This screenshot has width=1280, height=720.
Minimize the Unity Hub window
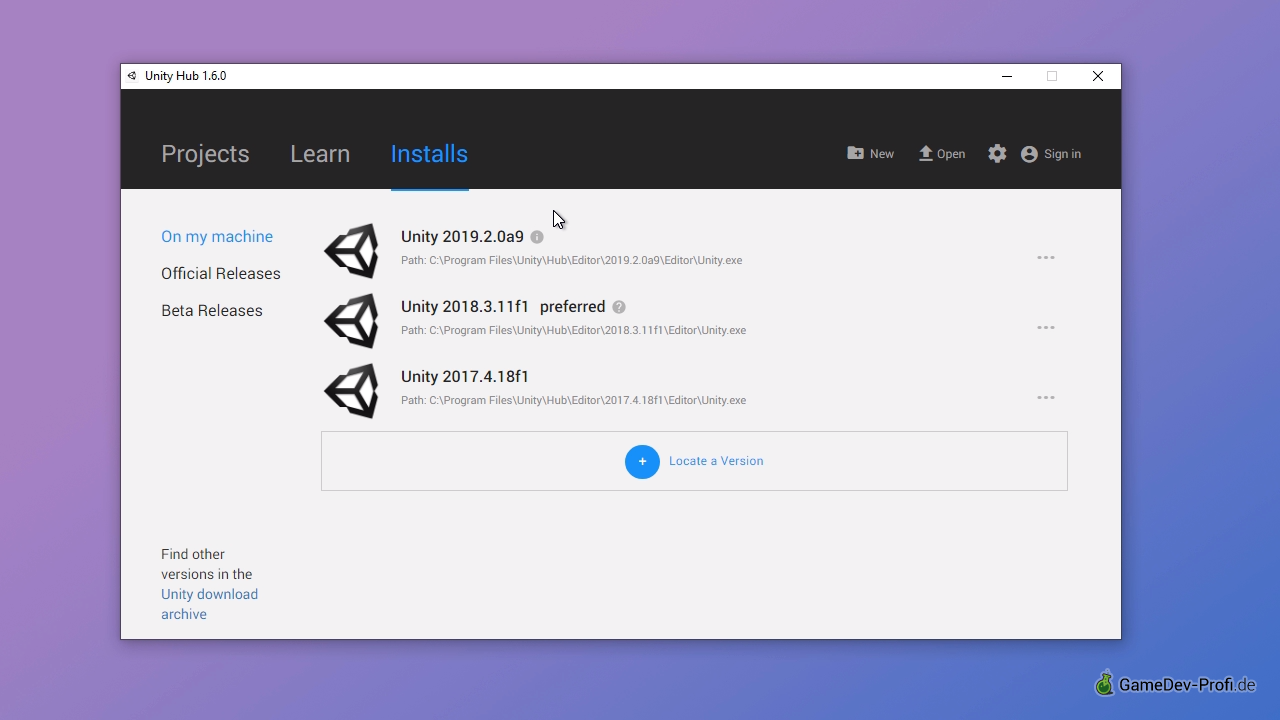tap(1007, 76)
